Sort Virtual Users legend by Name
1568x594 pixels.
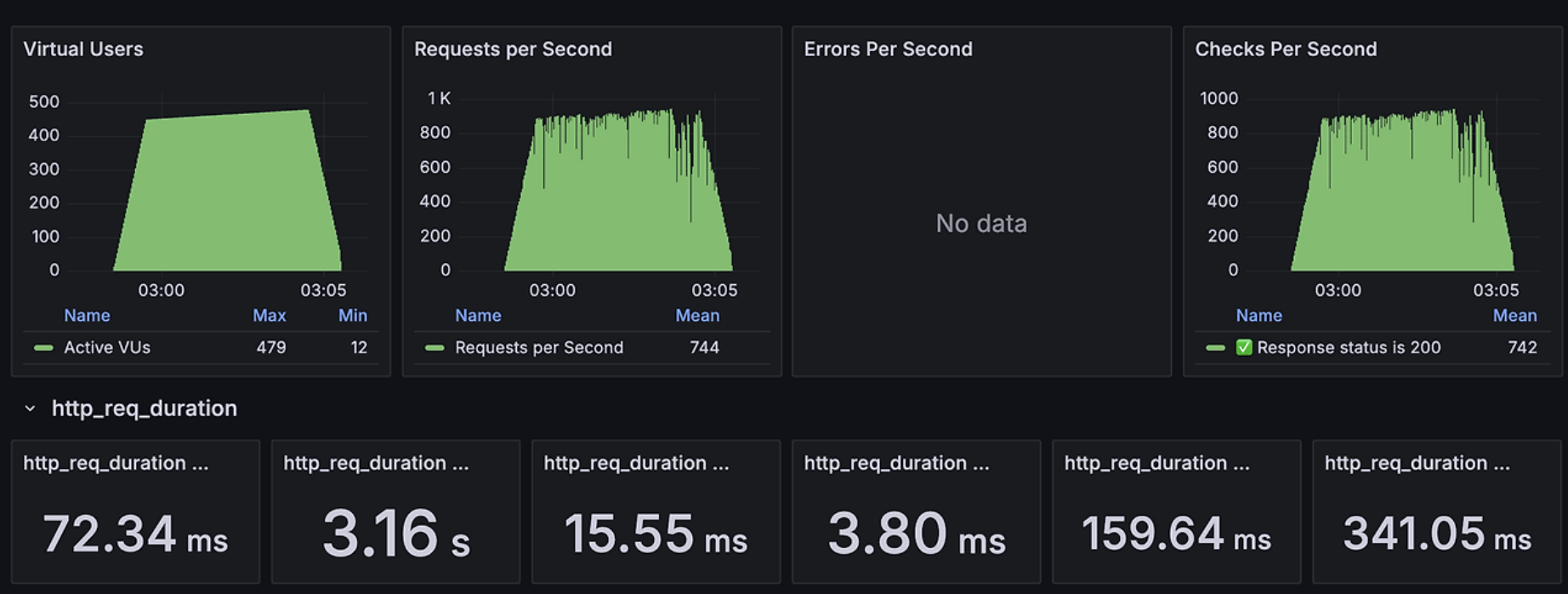87,316
